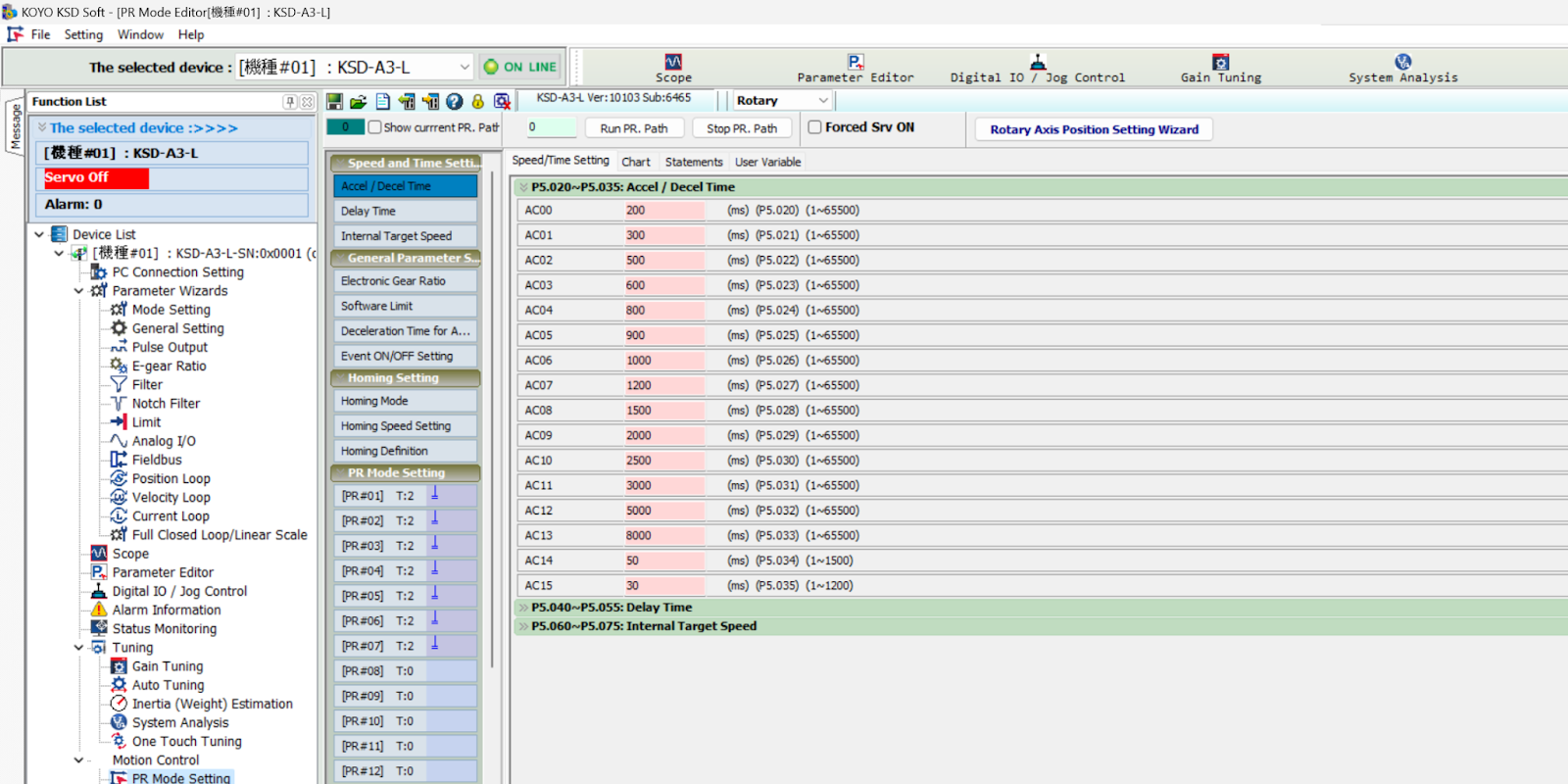Open the Scope tool from top toolbar

(x=673, y=69)
